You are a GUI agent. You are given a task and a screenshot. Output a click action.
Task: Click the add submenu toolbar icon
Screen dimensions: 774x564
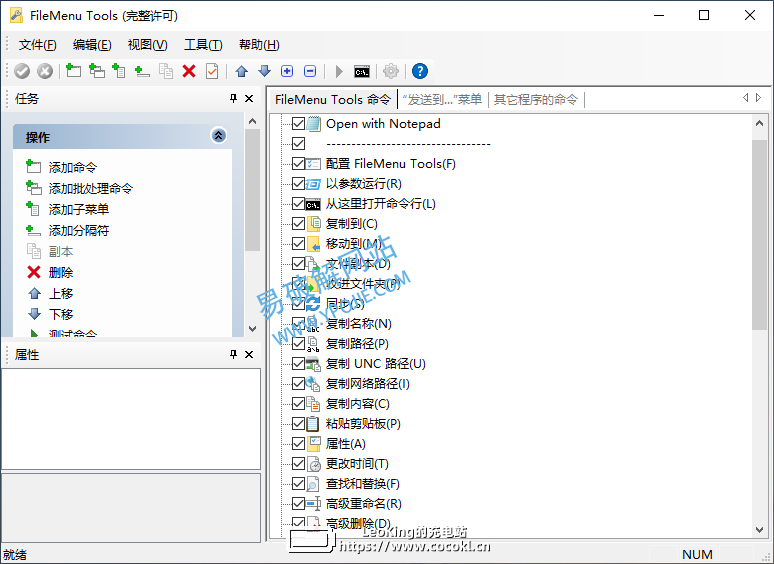pyautogui.click(x=119, y=71)
